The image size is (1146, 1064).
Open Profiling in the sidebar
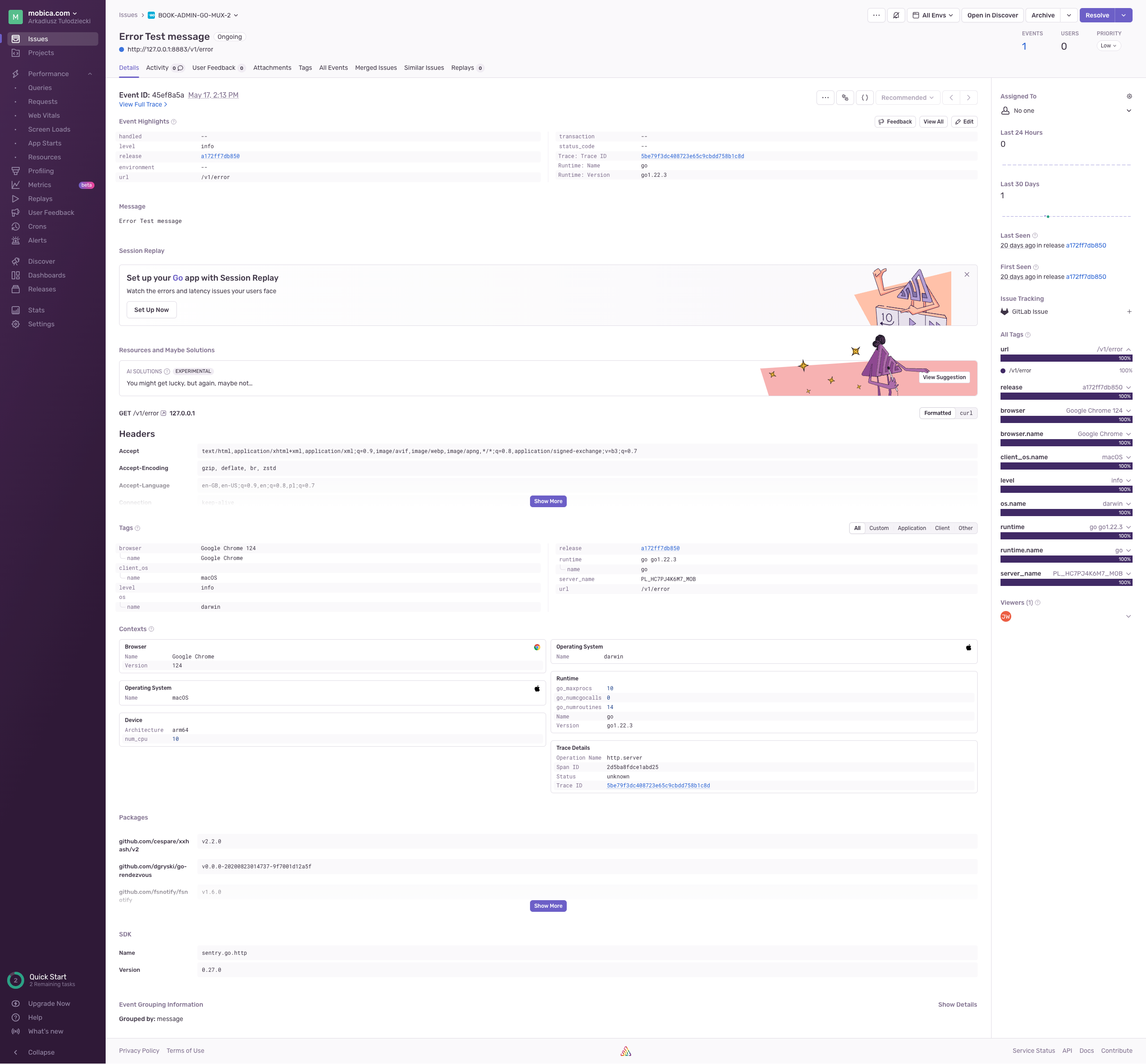41,171
